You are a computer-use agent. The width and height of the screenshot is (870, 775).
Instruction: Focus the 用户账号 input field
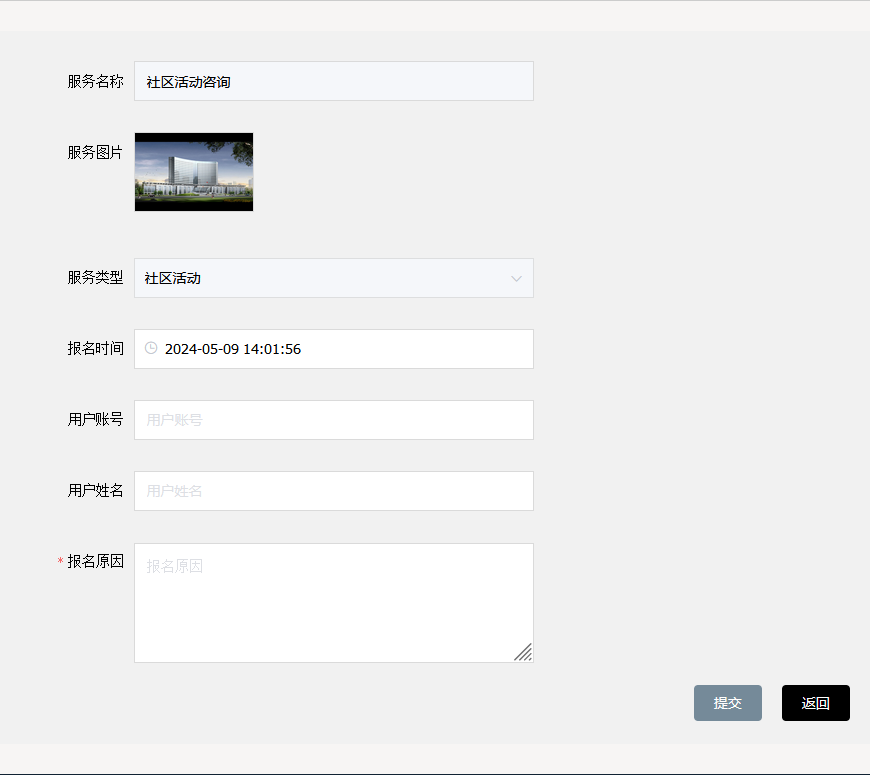(333, 420)
